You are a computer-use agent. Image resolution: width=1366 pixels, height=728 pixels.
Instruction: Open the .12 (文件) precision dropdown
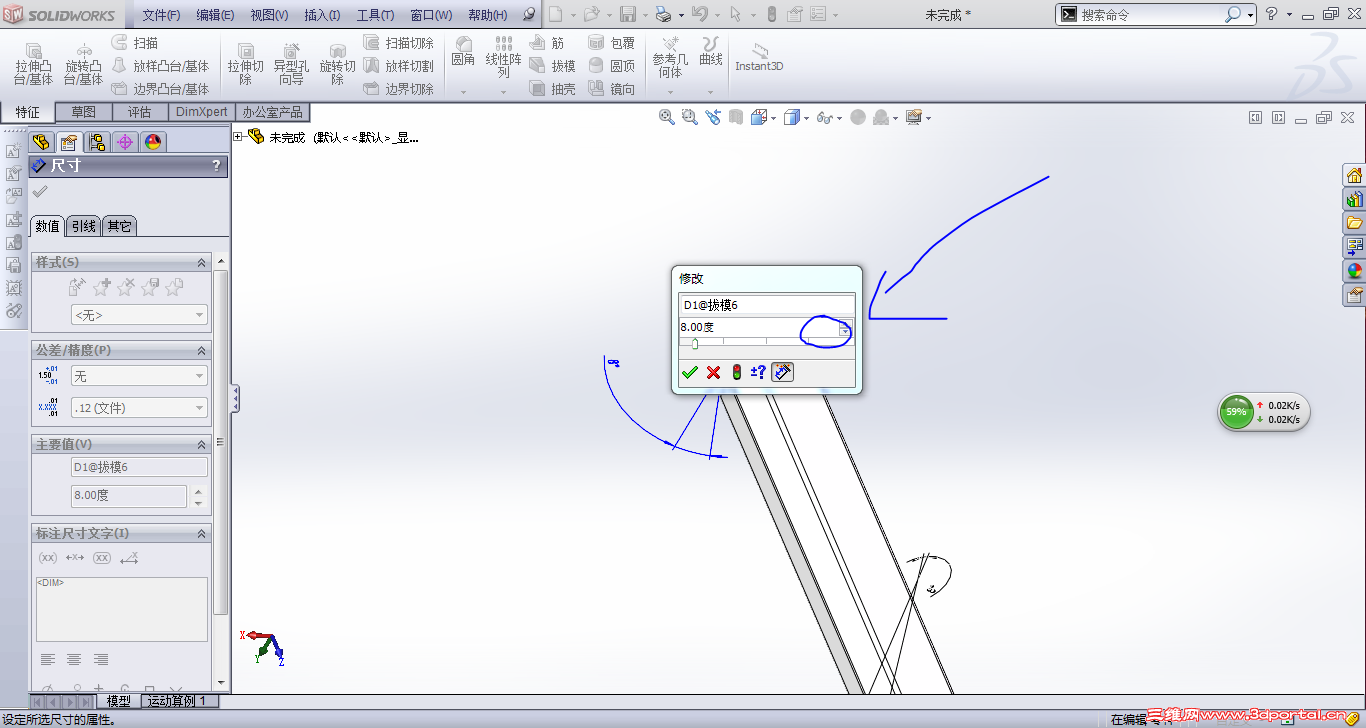pyautogui.click(x=139, y=408)
